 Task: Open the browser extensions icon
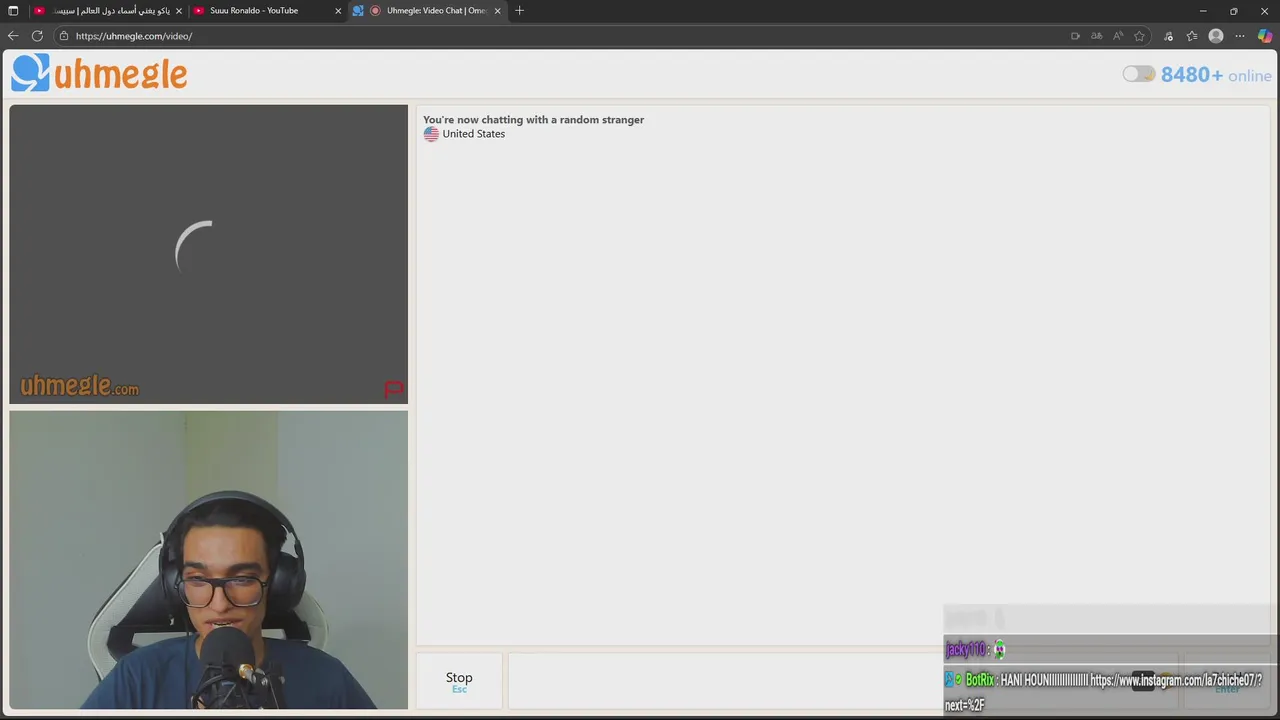click(1168, 36)
